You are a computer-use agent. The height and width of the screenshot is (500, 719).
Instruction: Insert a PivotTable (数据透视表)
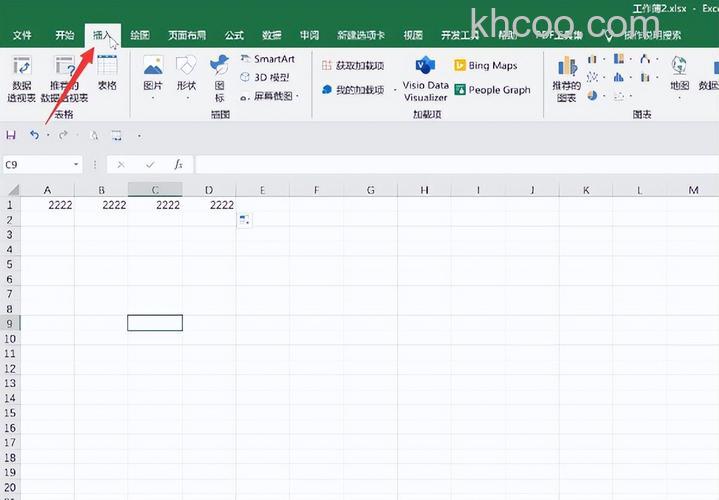[x=21, y=79]
